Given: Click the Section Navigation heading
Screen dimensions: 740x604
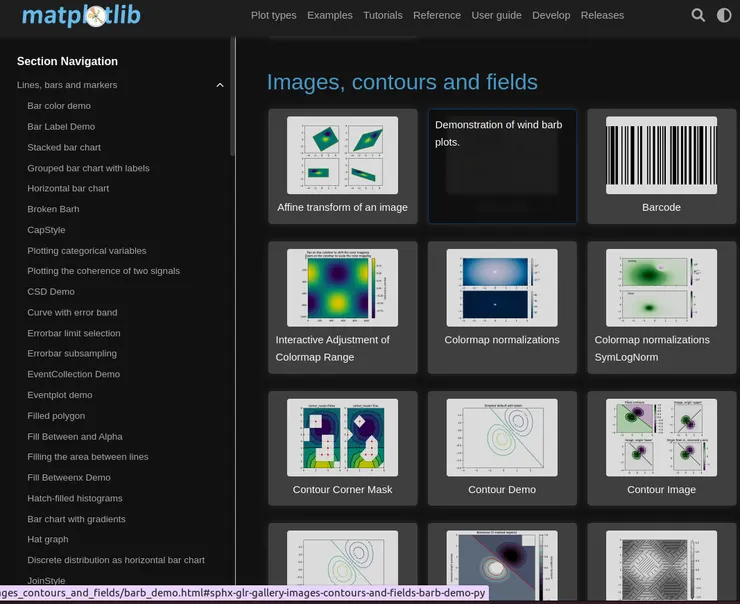Looking at the screenshot, I should [x=67, y=61].
